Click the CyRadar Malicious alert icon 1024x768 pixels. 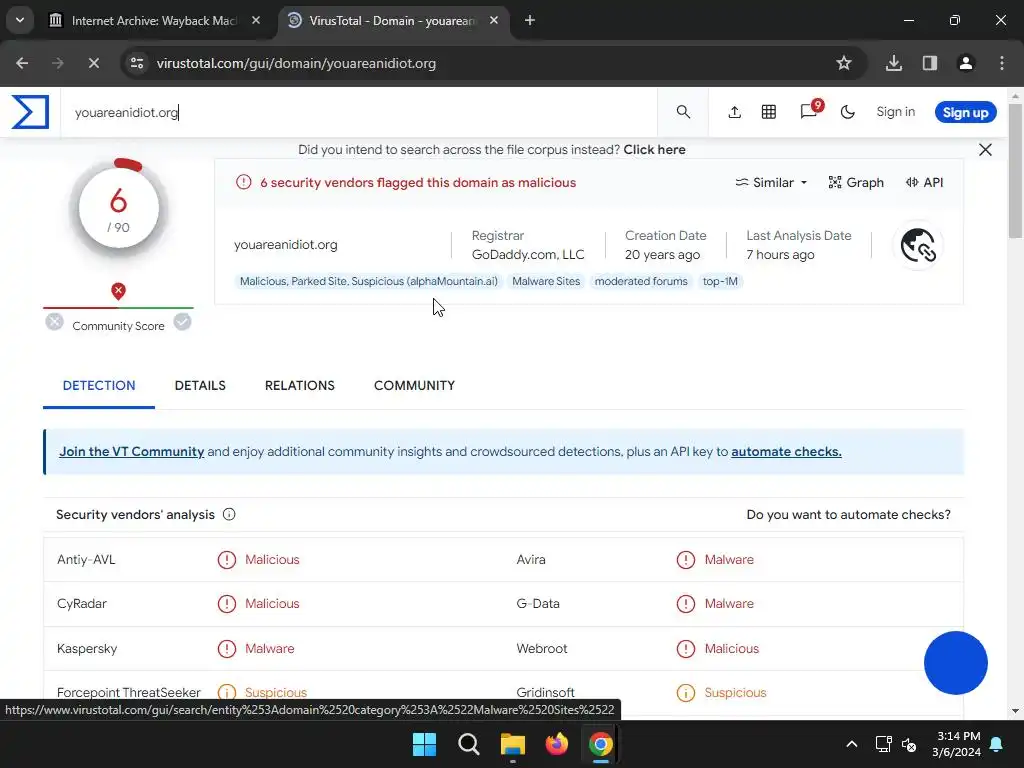[x=227, y=604]
